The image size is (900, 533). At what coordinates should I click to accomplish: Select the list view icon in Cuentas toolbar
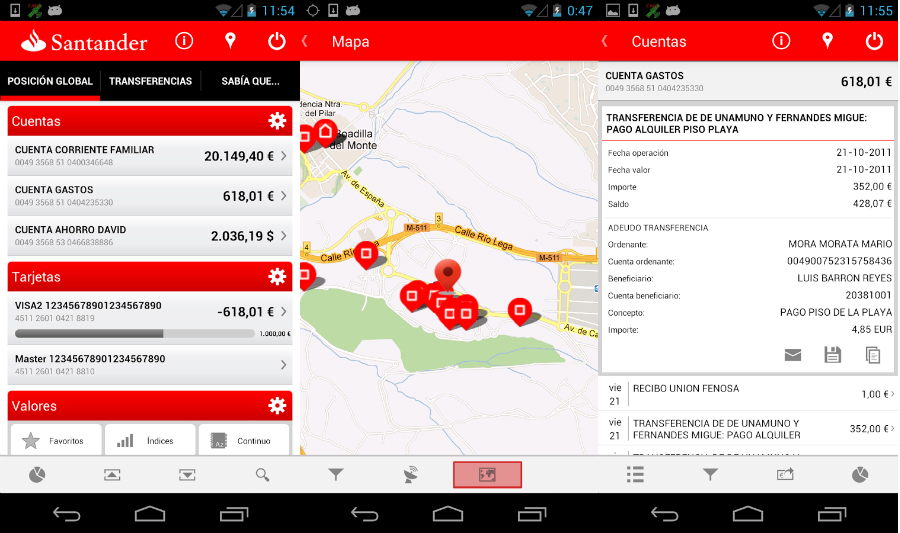[x=635, y=475]
